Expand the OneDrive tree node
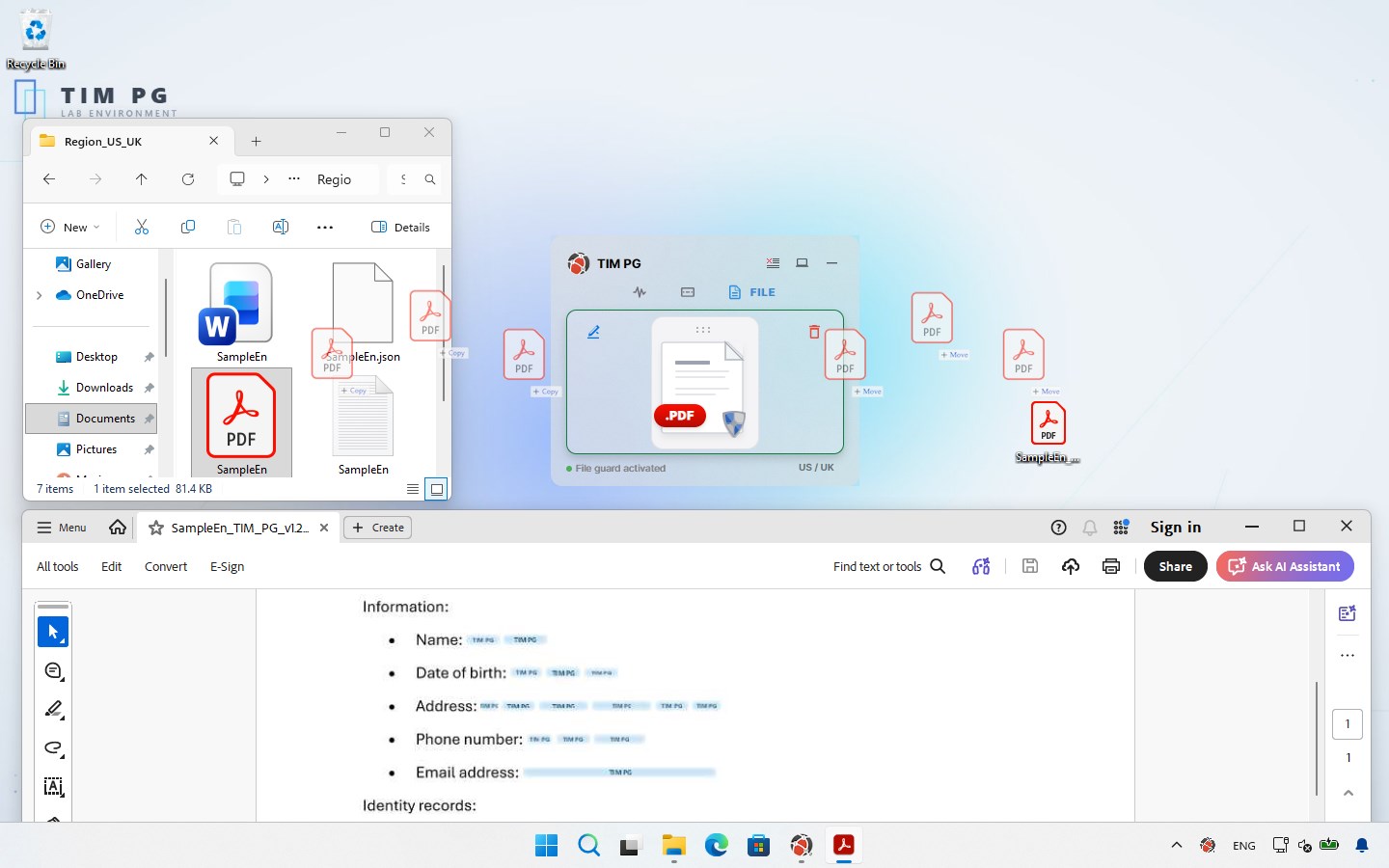 39,295
